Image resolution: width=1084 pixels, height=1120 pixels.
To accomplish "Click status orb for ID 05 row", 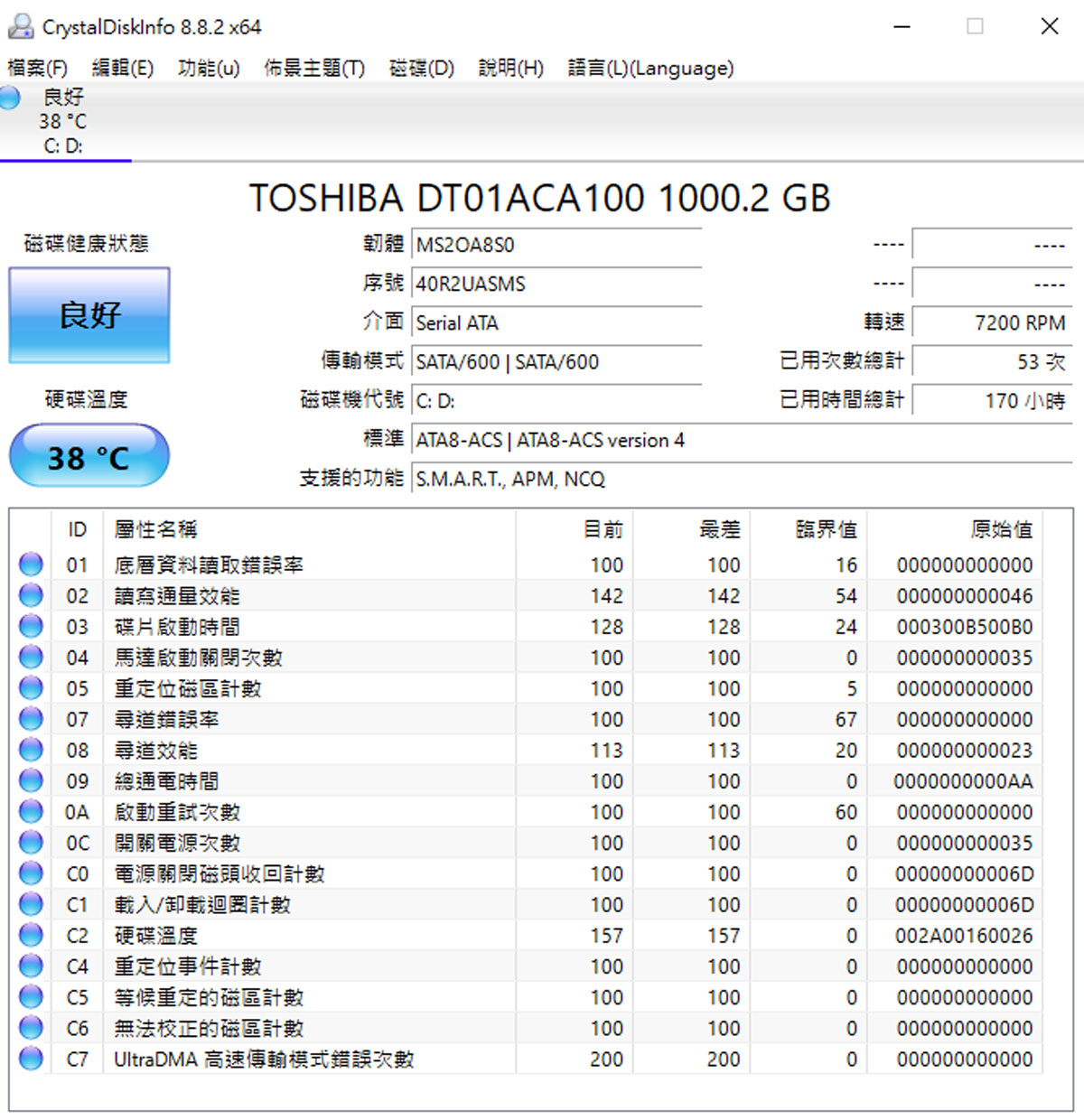I will click(x=31, y=688).
